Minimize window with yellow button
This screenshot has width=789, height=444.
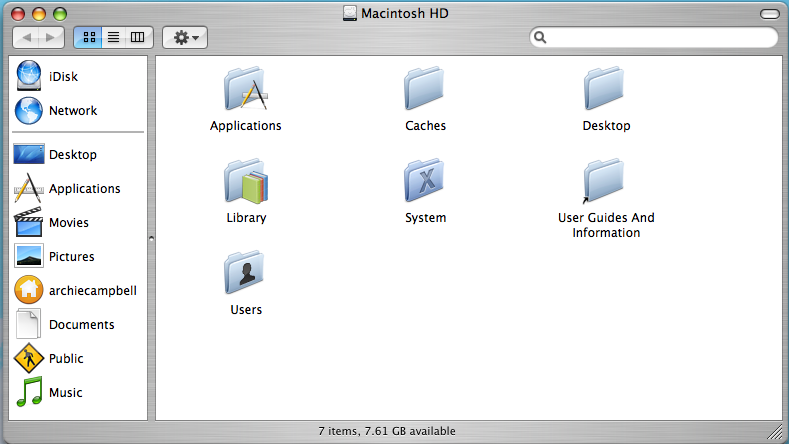[39, 14]
